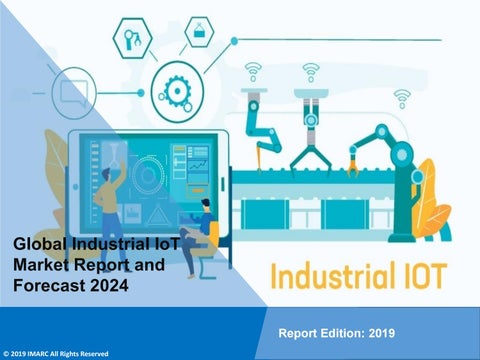Click the Report Edition: 2019 label
Image resolution: width=480 pixels, height=360 pixels.
[x=337, y=333]
